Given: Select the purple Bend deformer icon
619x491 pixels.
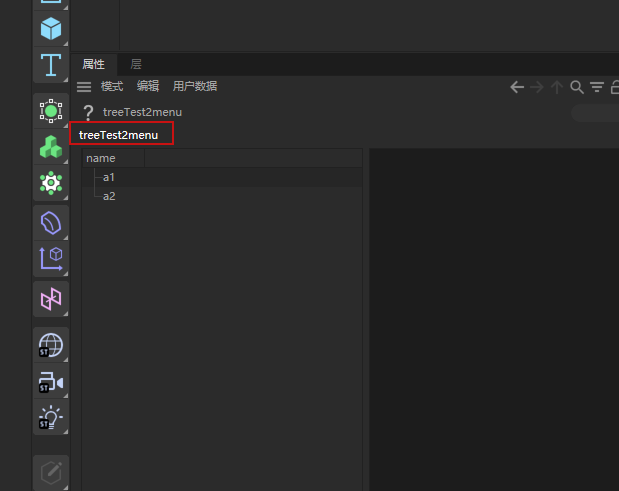Looking at the screenshot, I should [51, 222].
